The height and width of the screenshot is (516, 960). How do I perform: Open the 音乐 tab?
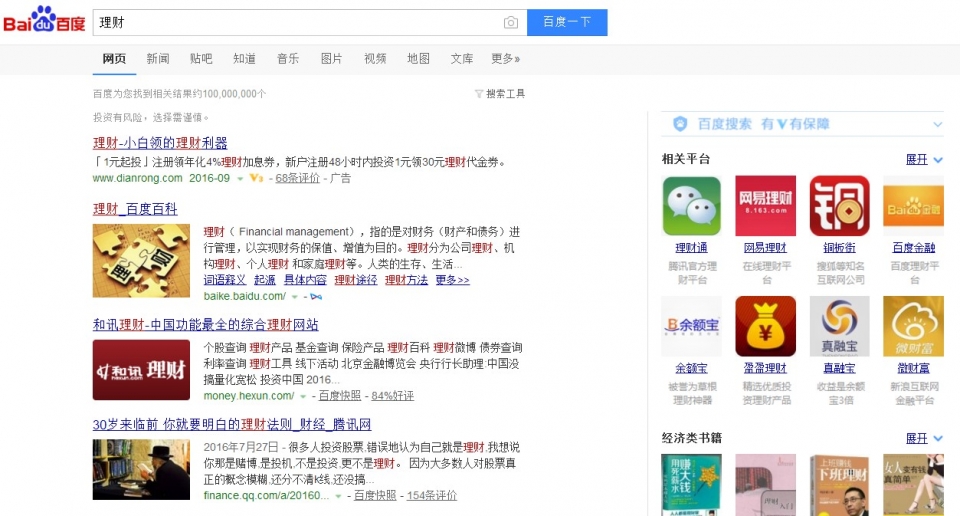click(x=288, y=59)
